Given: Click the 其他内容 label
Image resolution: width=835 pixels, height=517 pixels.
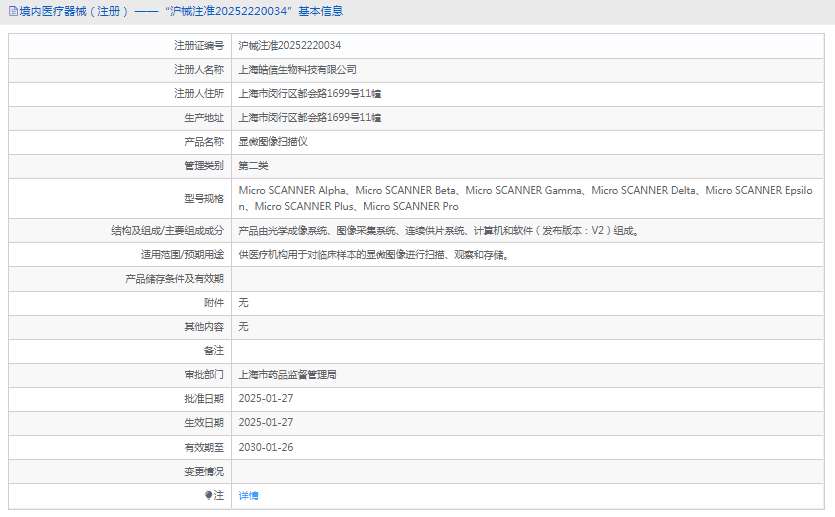Looking at the screenshot, I should (204, 327).
